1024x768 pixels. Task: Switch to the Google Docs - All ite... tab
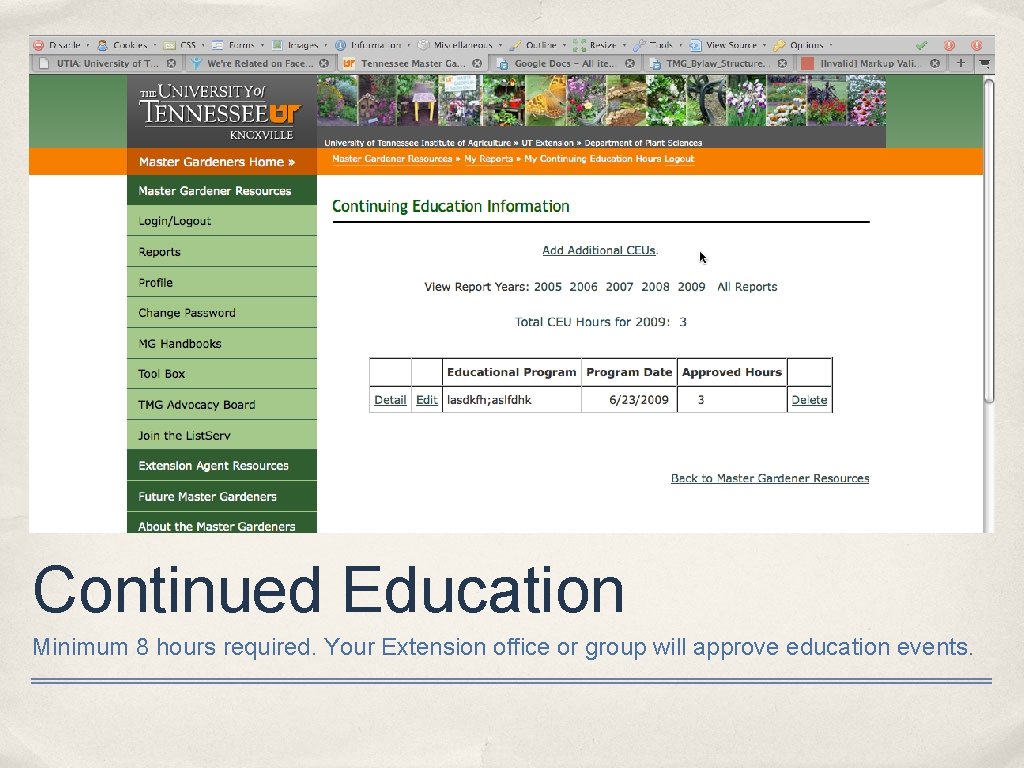coord(566,63)
